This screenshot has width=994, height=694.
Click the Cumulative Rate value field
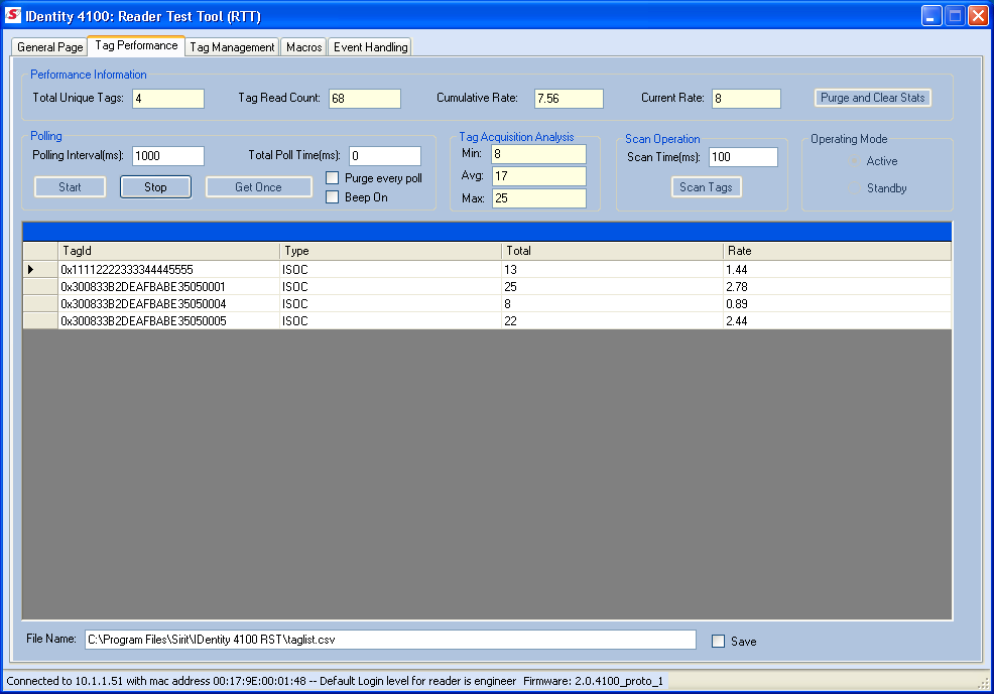(x=569, y=98)
